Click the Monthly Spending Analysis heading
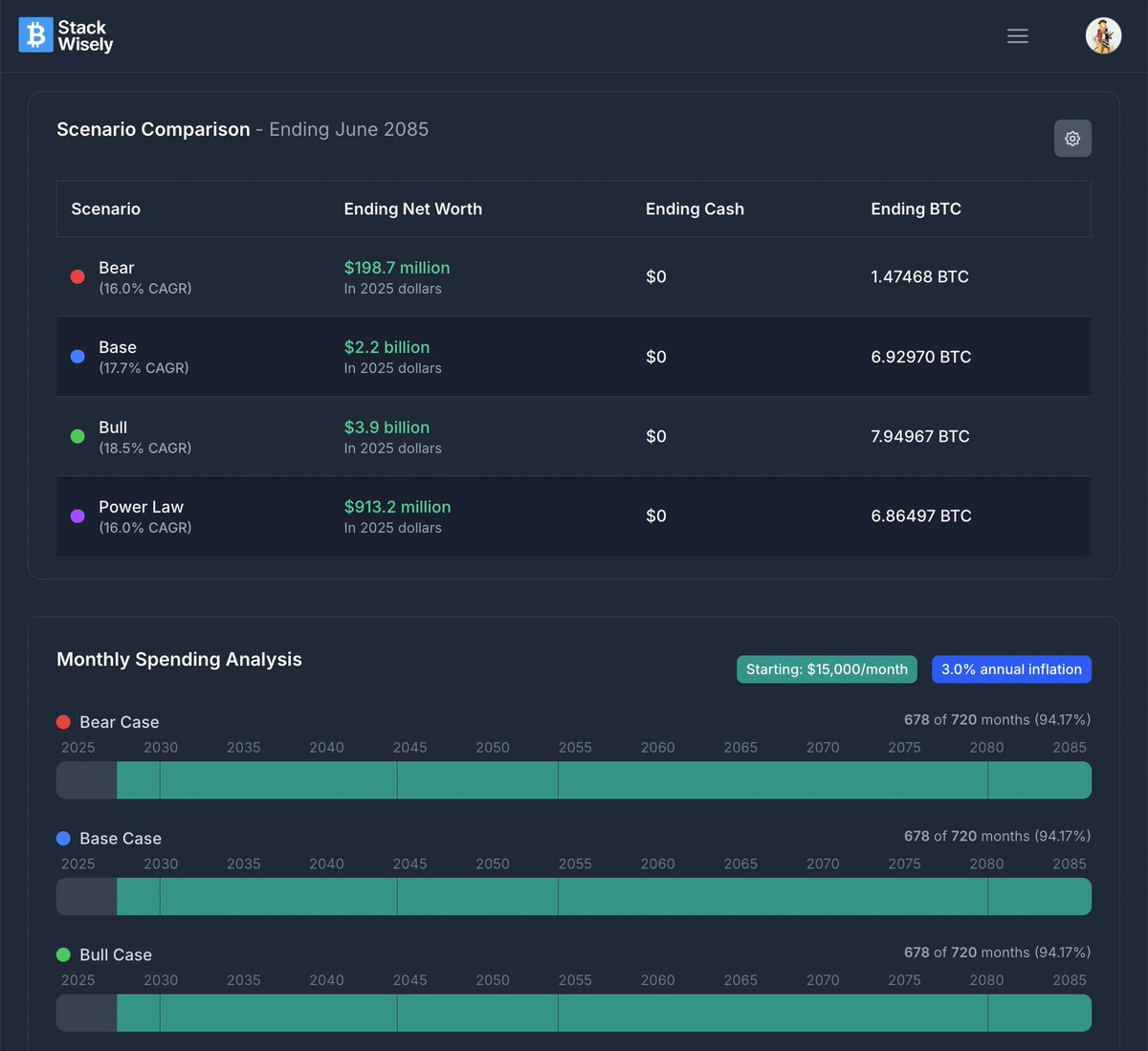The height and width of the screenshot is (1051, 1148). [x=179, y=660]
